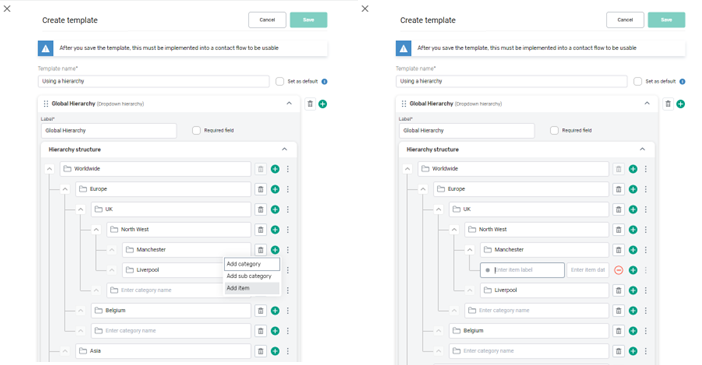Delete Belgium category in left panel
702x365 pixels.
261,310
